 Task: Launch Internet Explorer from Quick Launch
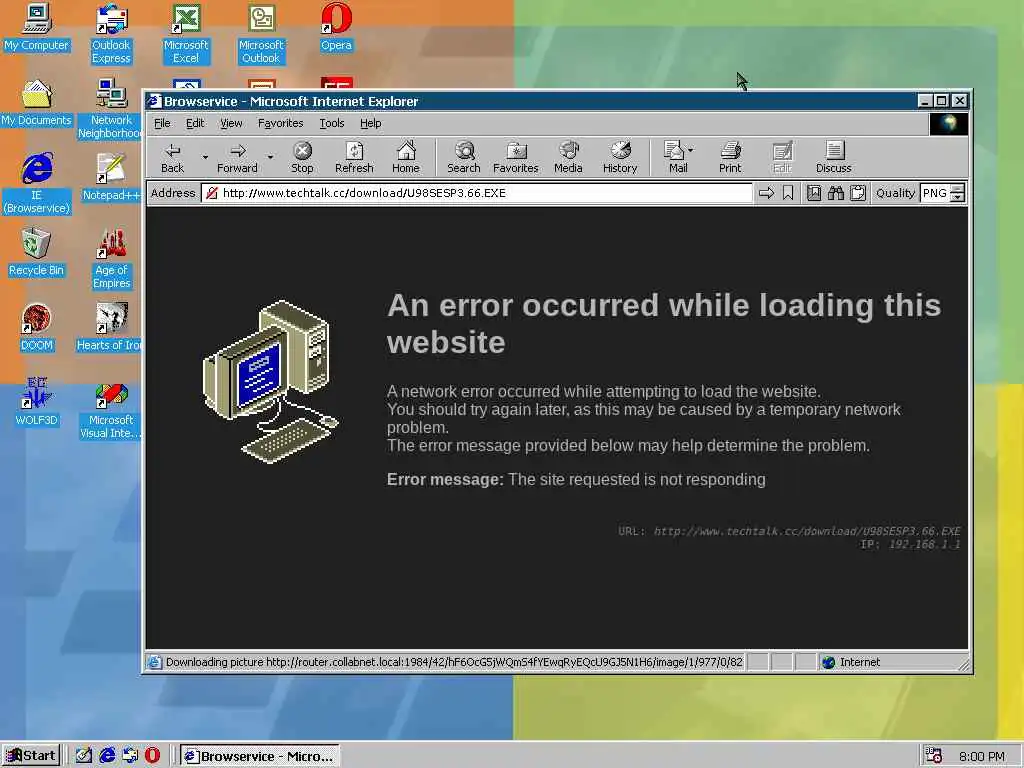[107, 756]
